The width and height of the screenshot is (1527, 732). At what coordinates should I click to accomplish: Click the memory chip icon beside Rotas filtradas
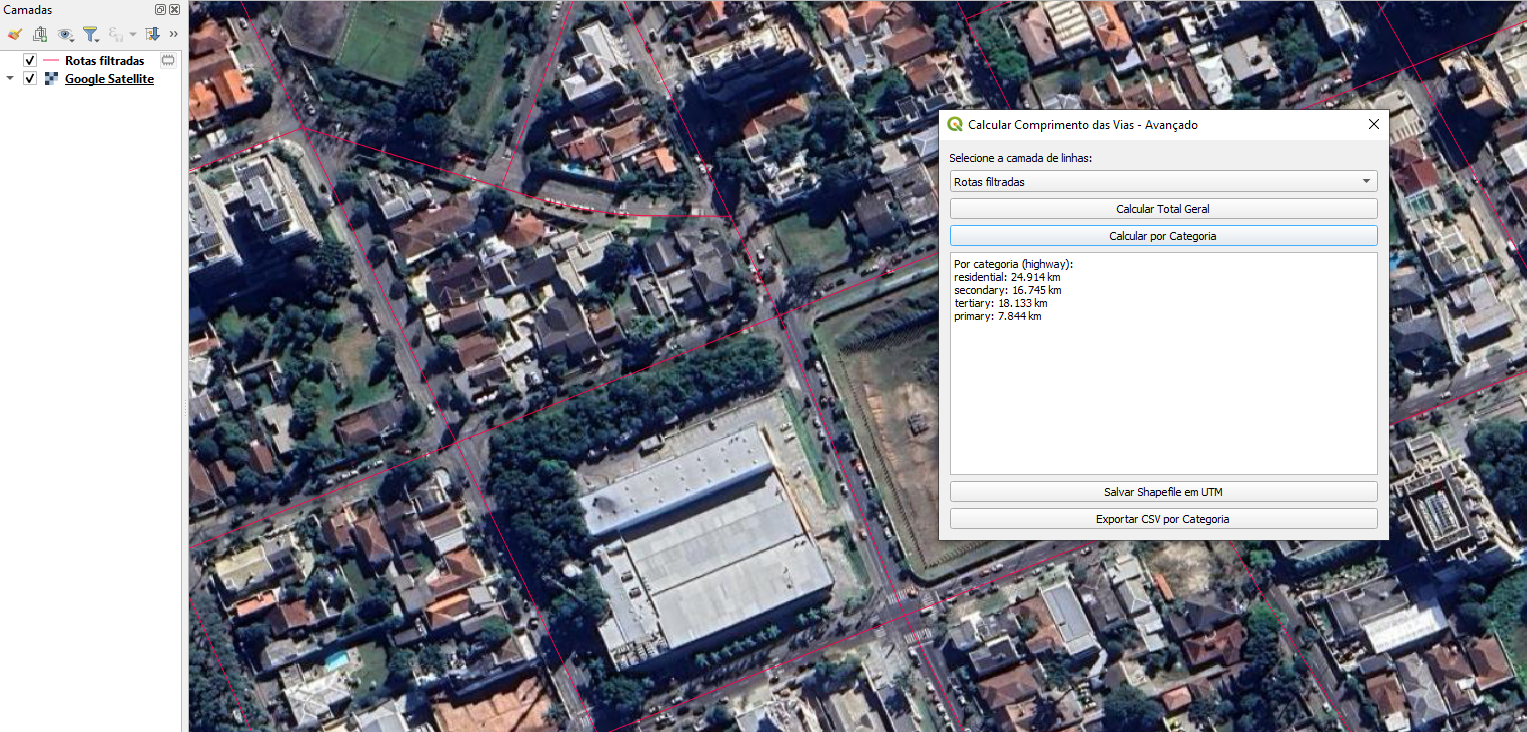click(168, 61)
